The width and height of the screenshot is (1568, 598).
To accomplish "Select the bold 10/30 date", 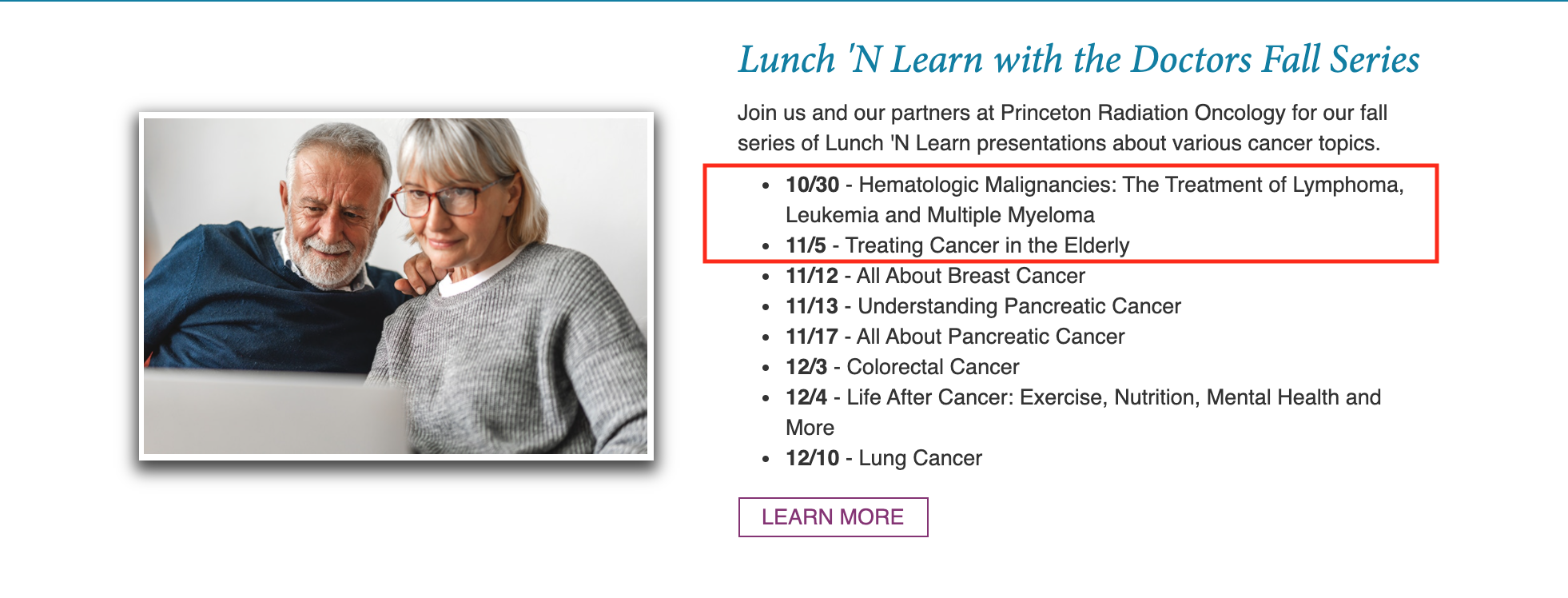I will 812,185.
